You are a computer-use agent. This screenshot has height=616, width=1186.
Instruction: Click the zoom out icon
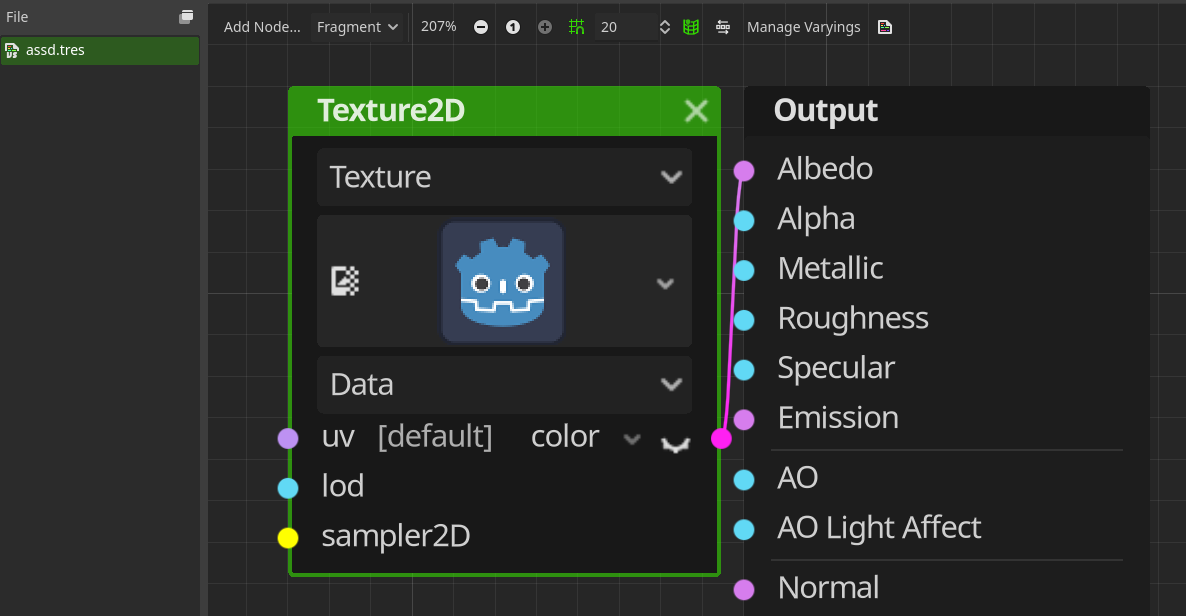click(481, 27)
